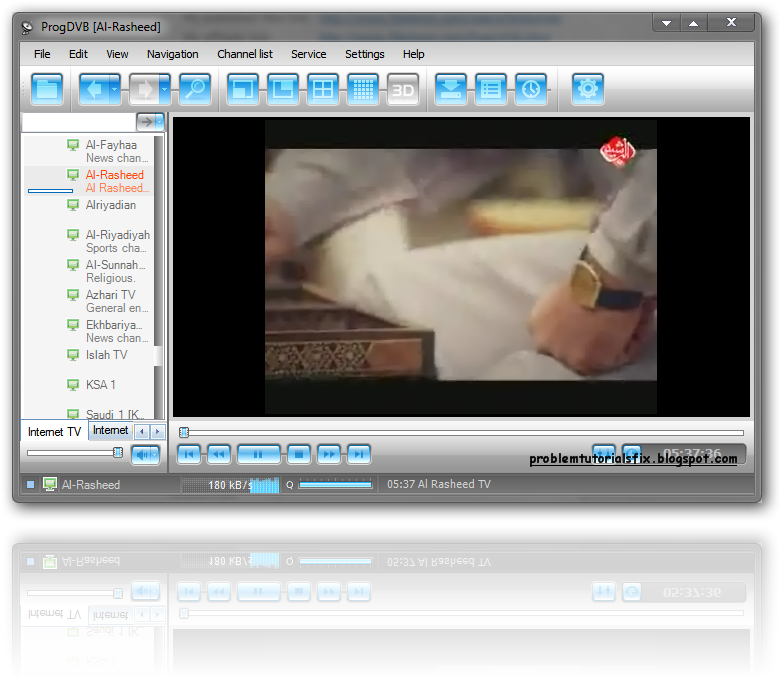782x679 pixels.
Task: Open the Navigation menu
Action: (x=173, y=54)
